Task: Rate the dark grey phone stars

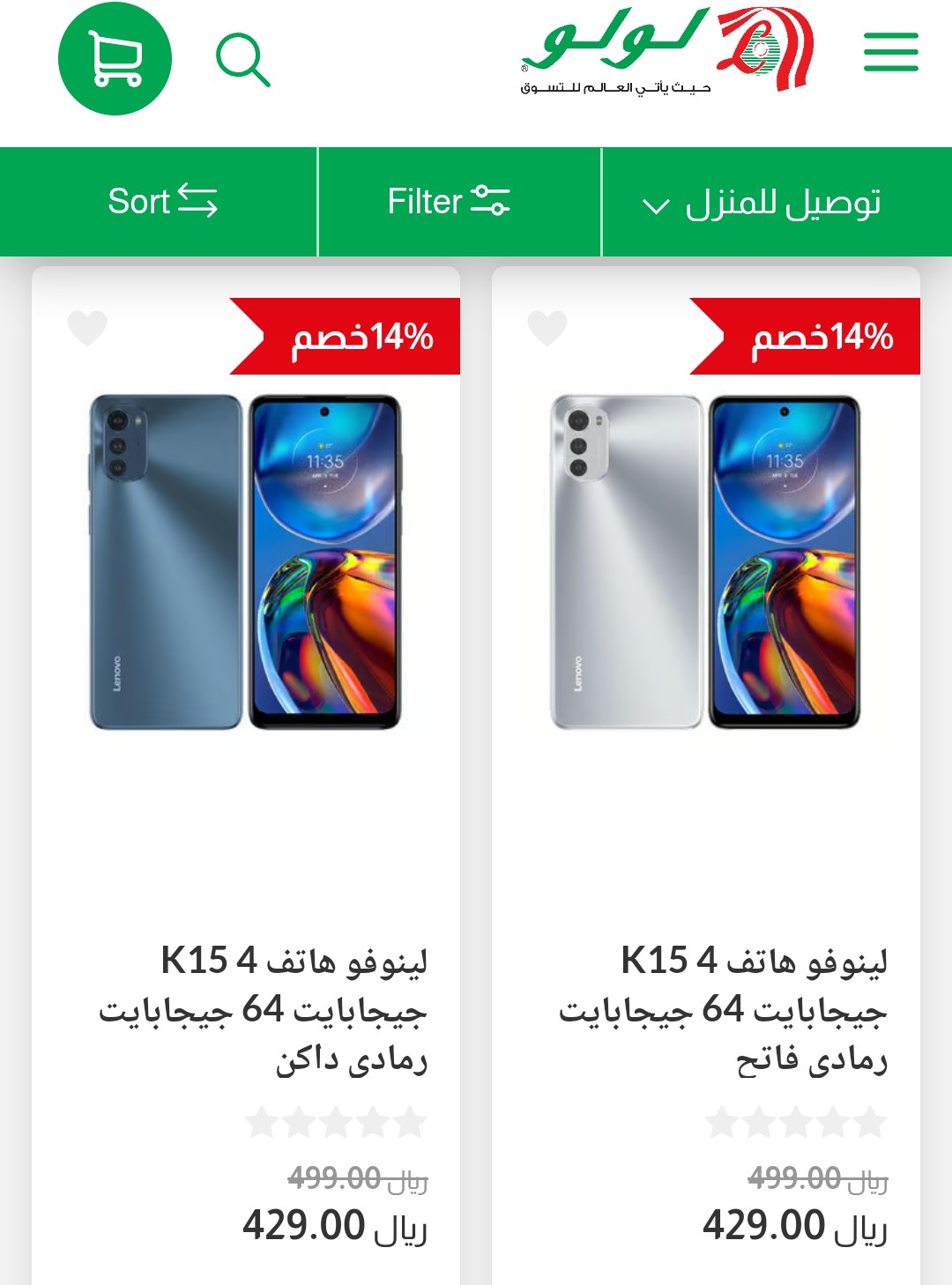Action: pos(336,1123)
